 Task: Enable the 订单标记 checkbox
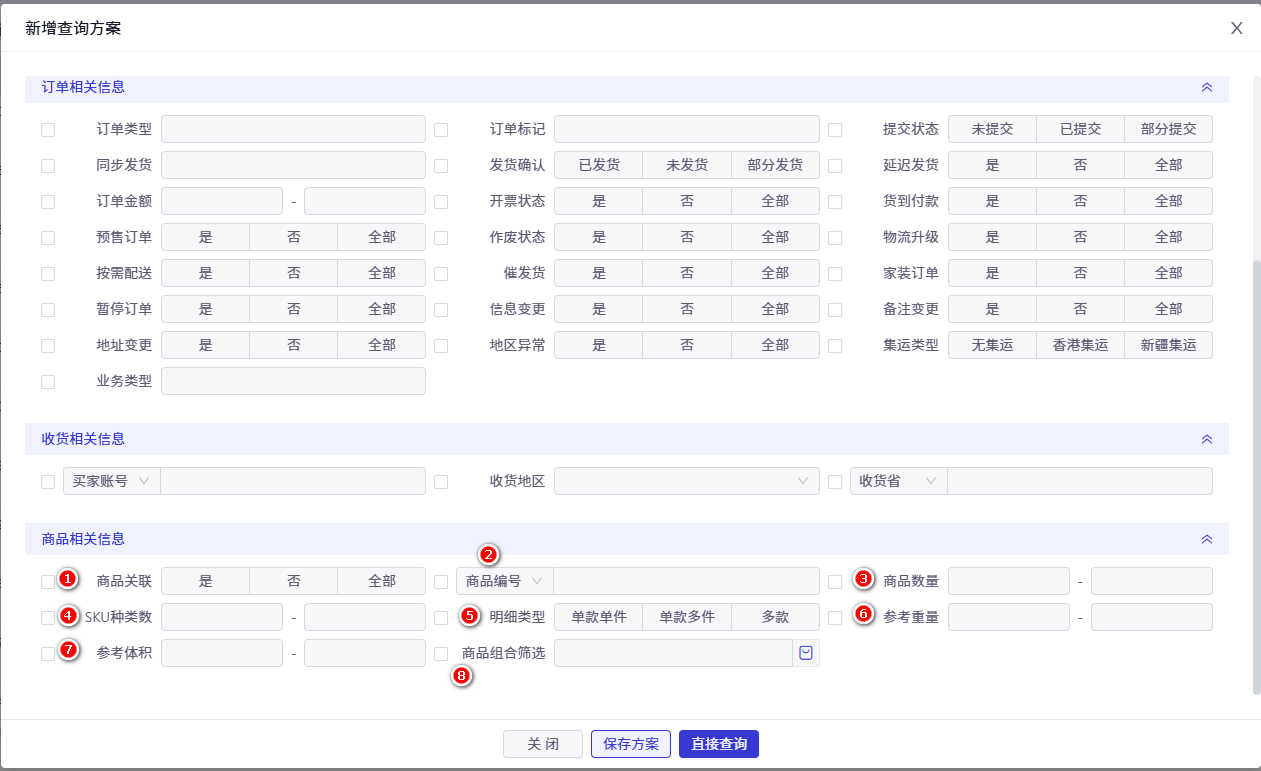441,130
